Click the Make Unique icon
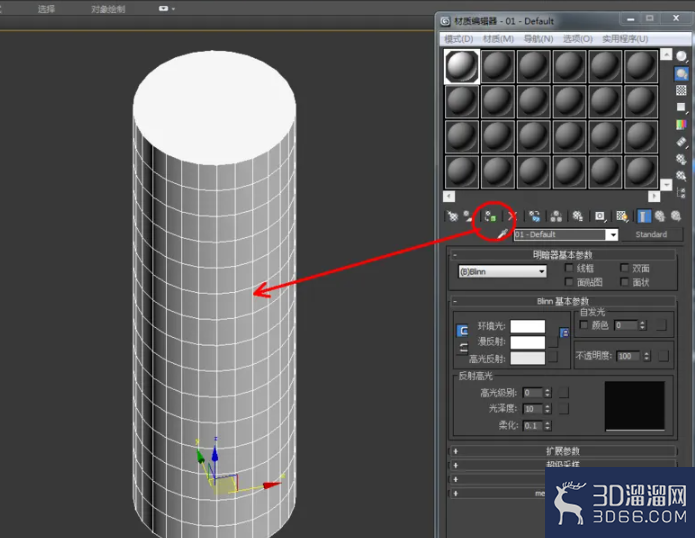This screenshot has width=695, height=538. (x=556, y=216)
